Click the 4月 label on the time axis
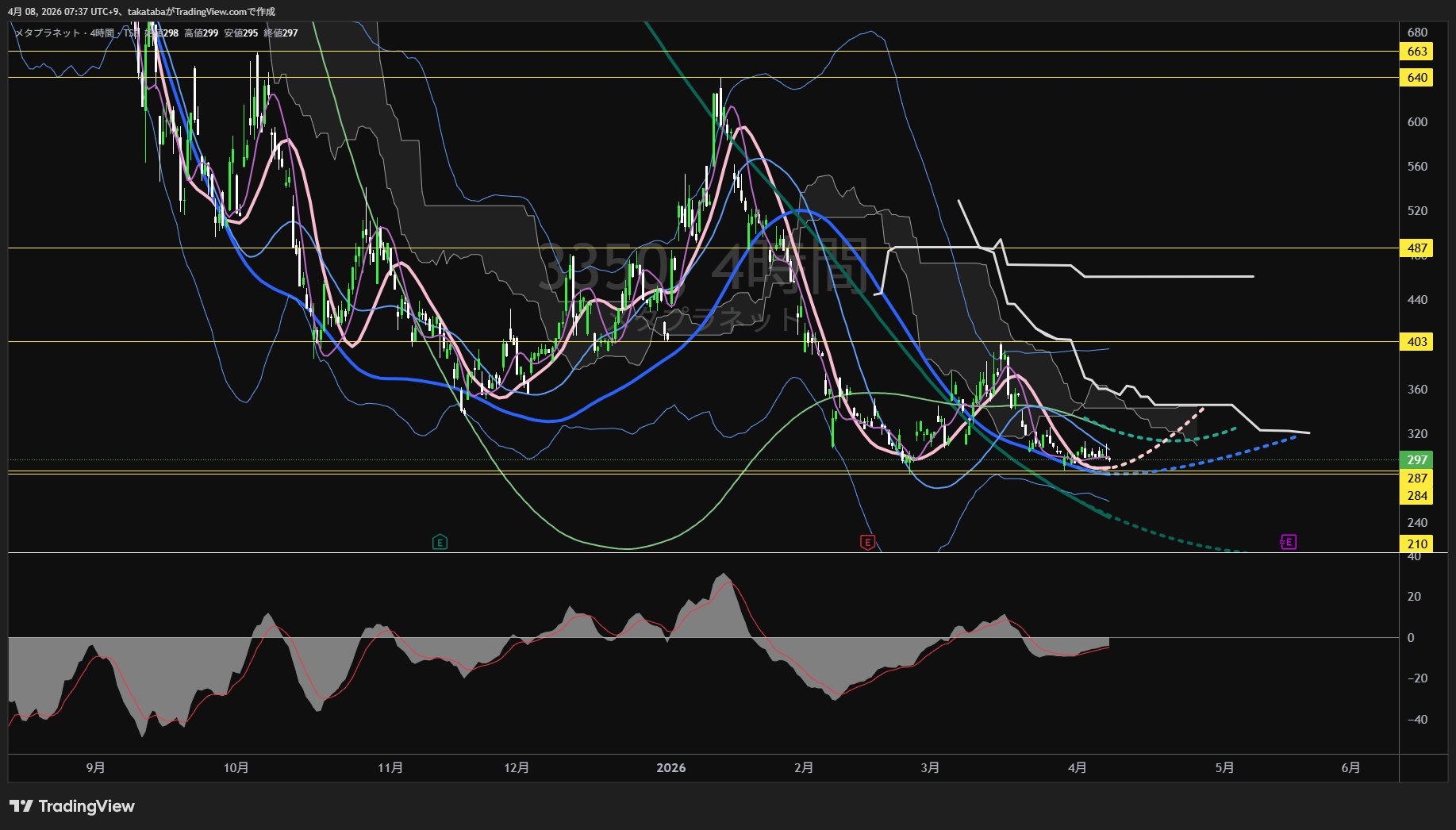 coord(1077,768)
